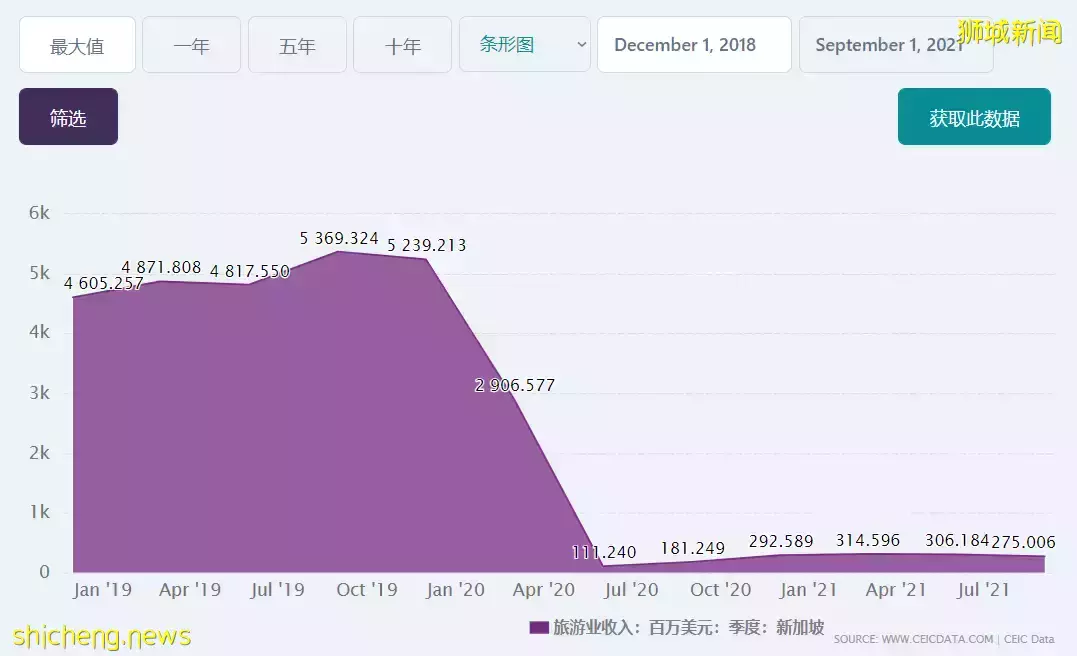
Task: Click the Oct '19 x-axis label
Action: (366, 590)
